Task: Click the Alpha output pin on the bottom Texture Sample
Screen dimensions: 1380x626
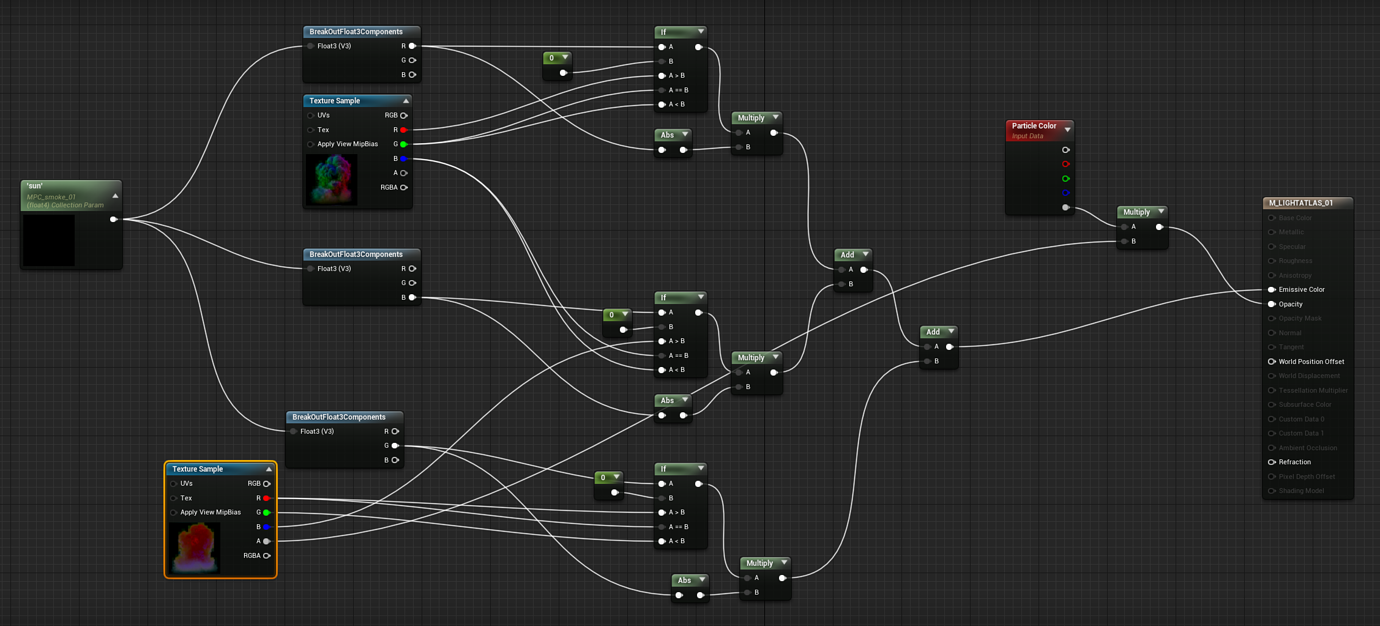Action: pyautogui.click(x=264, y=540)
